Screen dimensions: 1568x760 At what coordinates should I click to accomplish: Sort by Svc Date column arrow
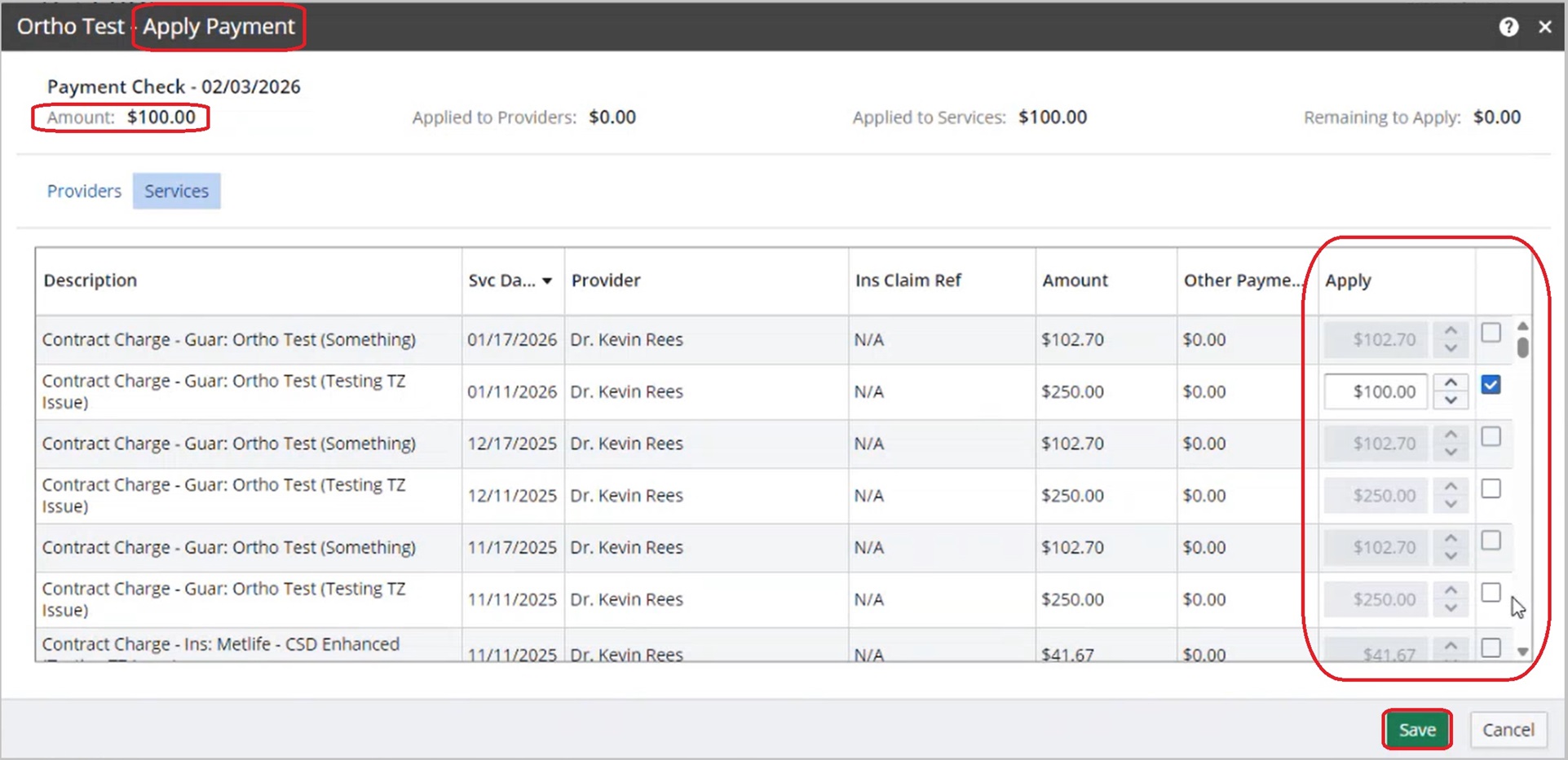[547, 281]
